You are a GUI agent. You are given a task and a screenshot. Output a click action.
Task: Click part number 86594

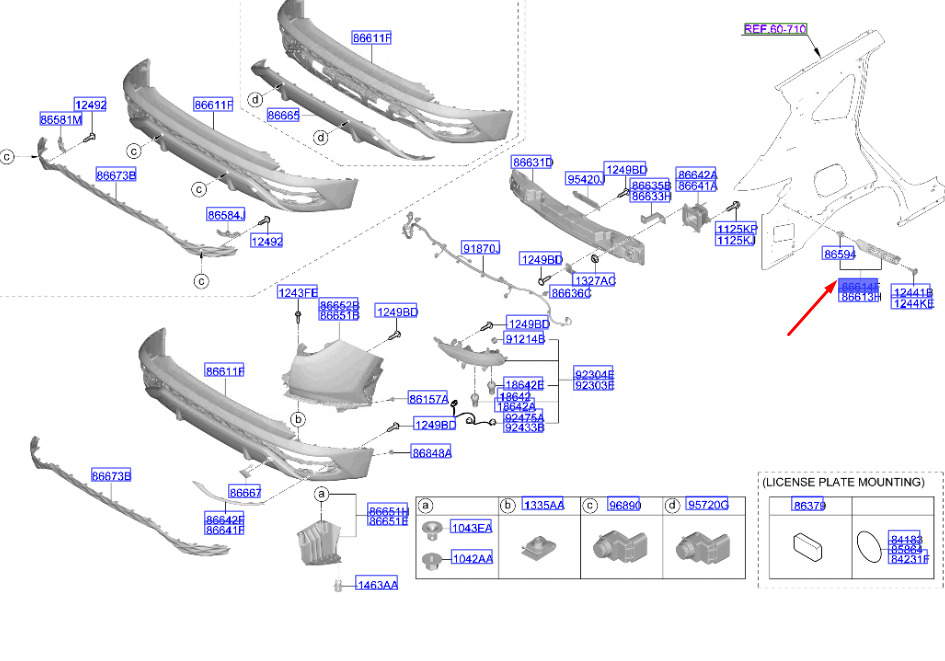pos(839,255)
